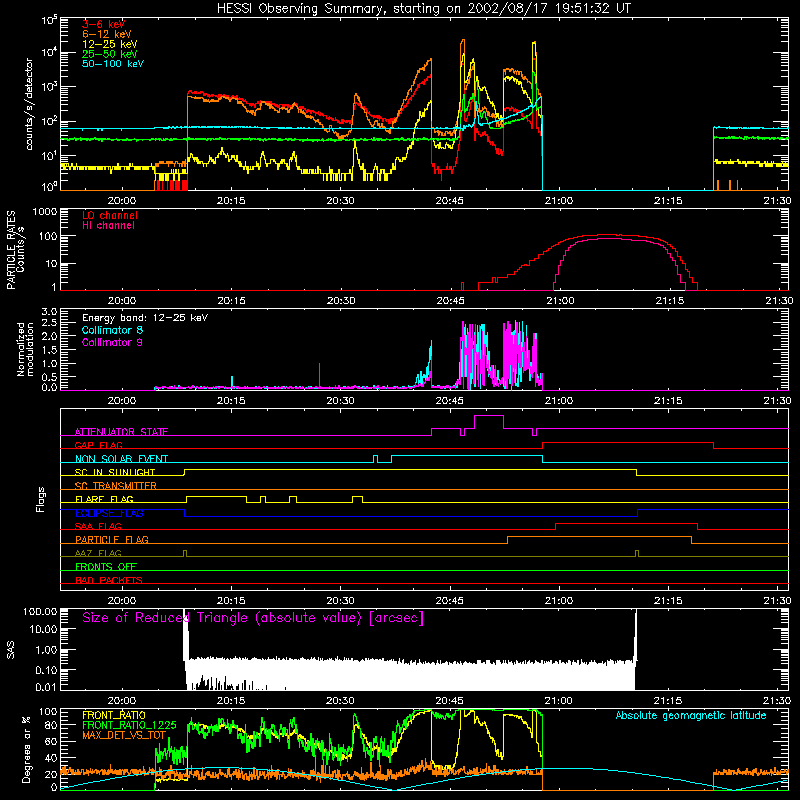Click the Flags axis label

pos(41,499)
